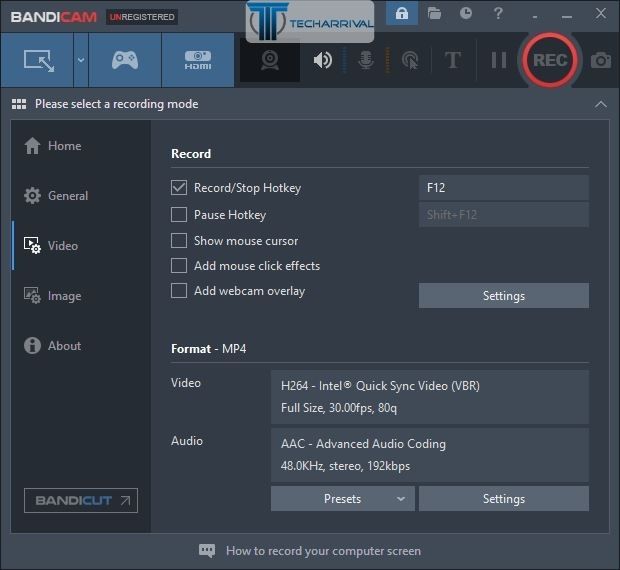Open the Format Settings button

[x=504, y=499]
